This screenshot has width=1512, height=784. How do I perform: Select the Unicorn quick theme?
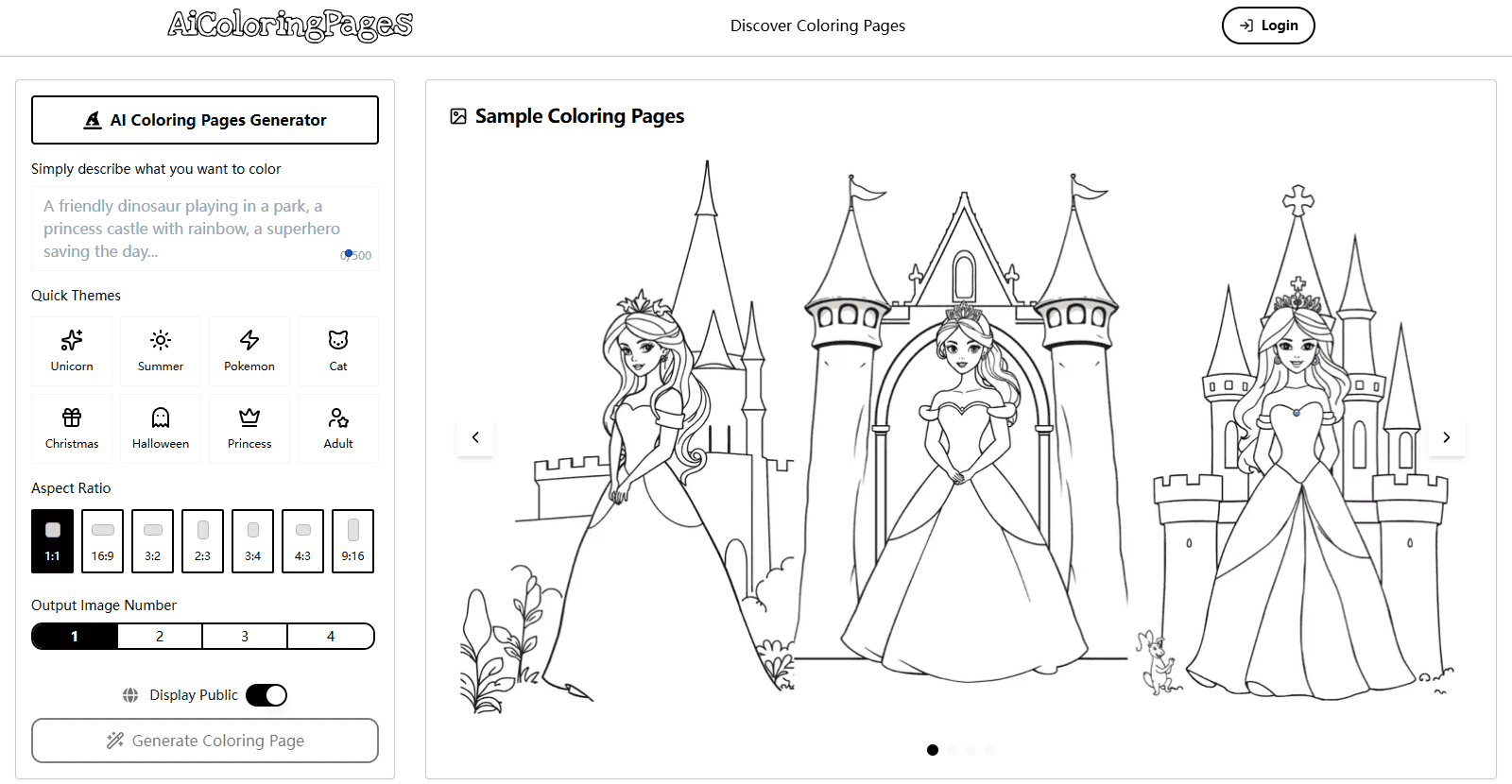coord(72,351)
